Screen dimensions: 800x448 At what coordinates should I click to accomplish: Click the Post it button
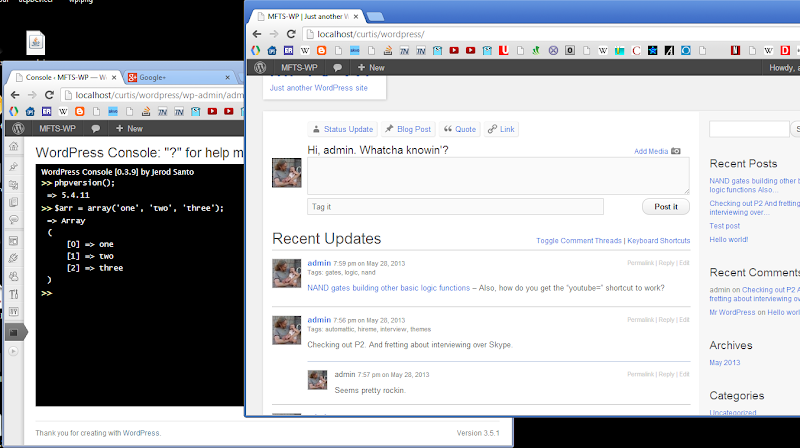(x=666, y=207)
